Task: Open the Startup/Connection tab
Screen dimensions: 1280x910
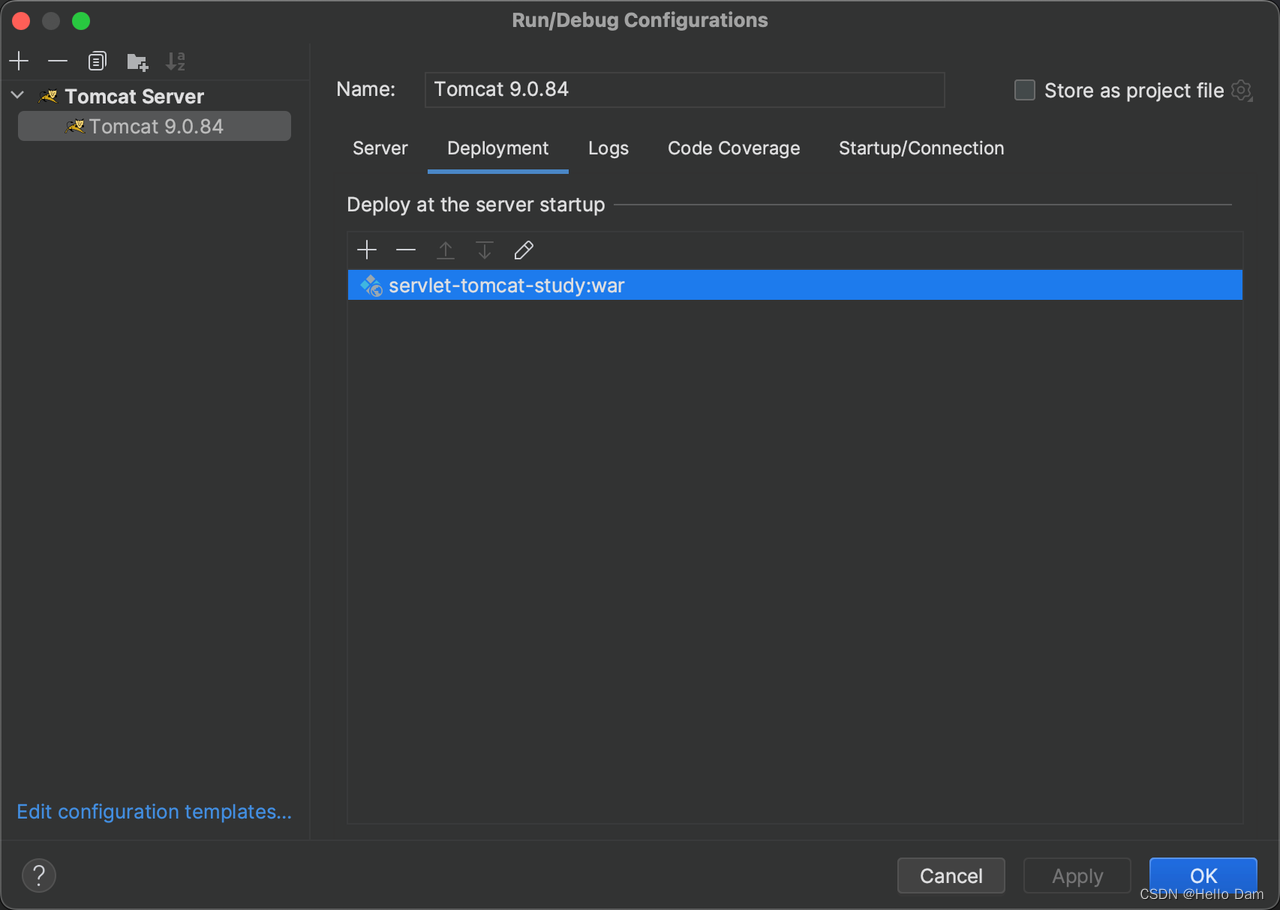Action: [x=921, y=148]
